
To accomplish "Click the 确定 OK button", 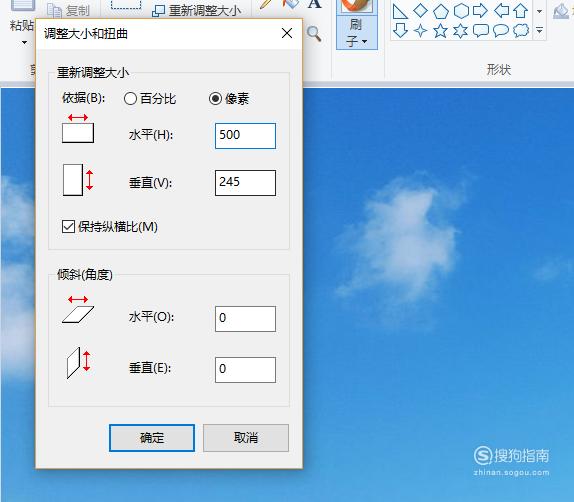I will (x=152, y=438).
